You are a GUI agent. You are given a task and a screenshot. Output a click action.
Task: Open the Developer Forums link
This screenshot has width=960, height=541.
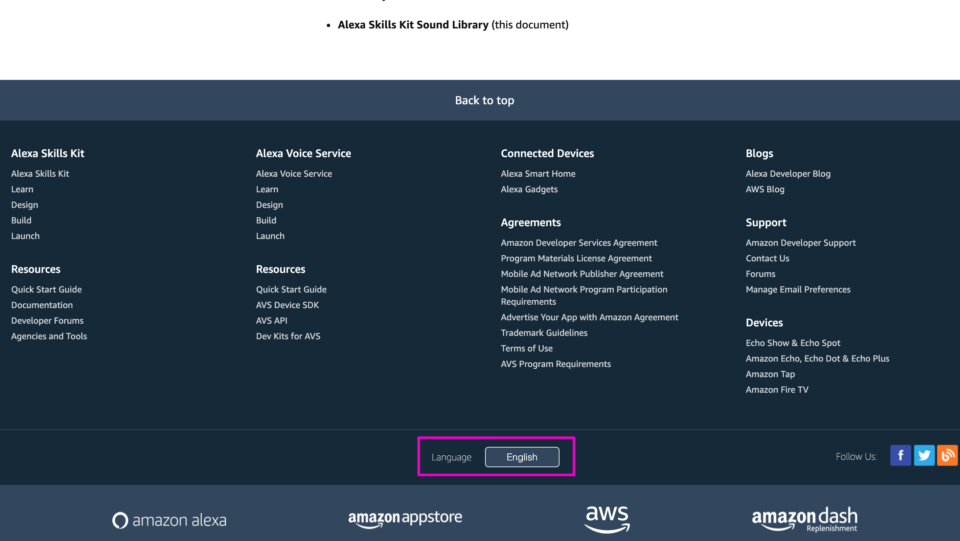pos(47,321)
